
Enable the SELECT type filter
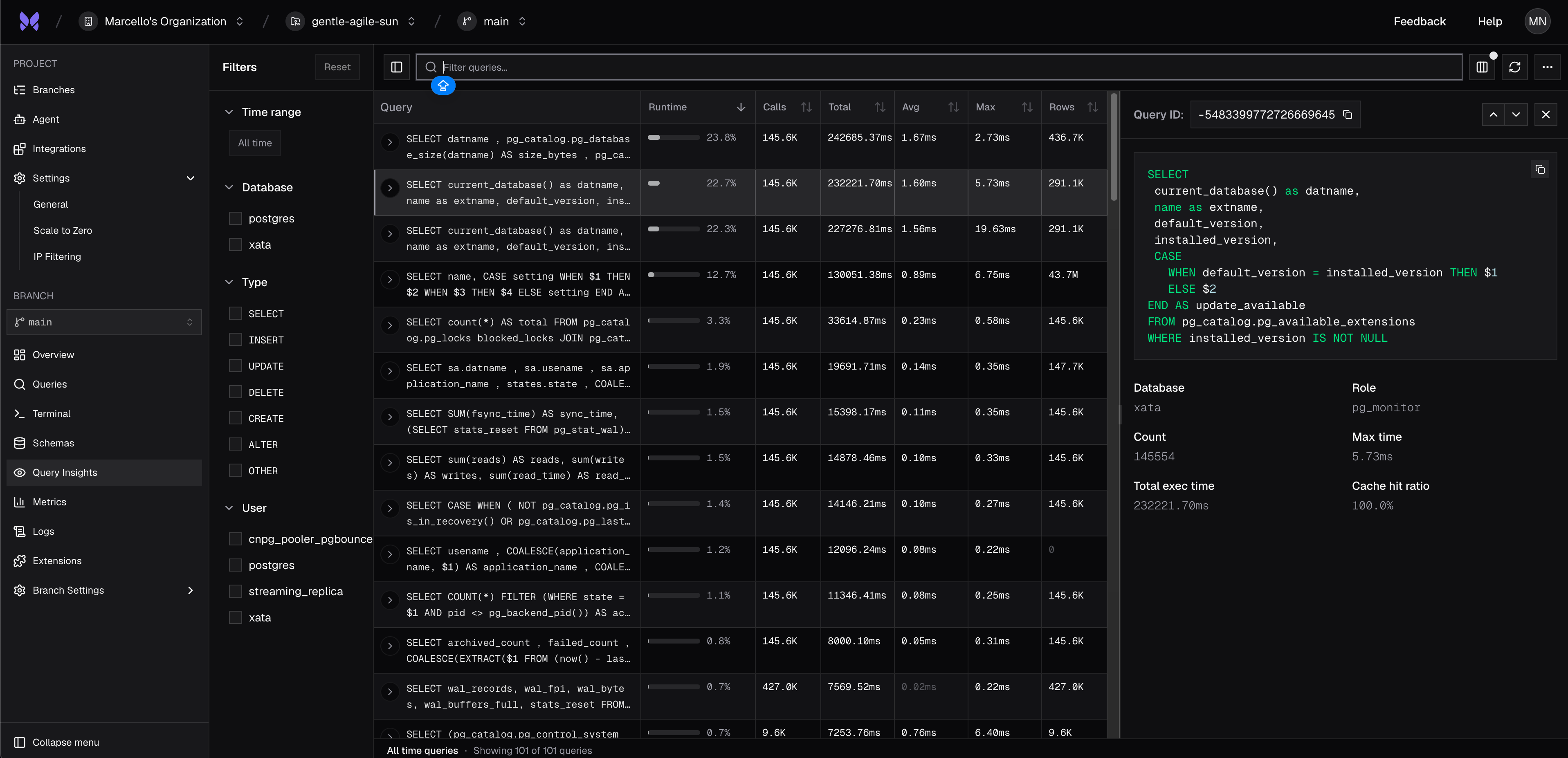236,313
